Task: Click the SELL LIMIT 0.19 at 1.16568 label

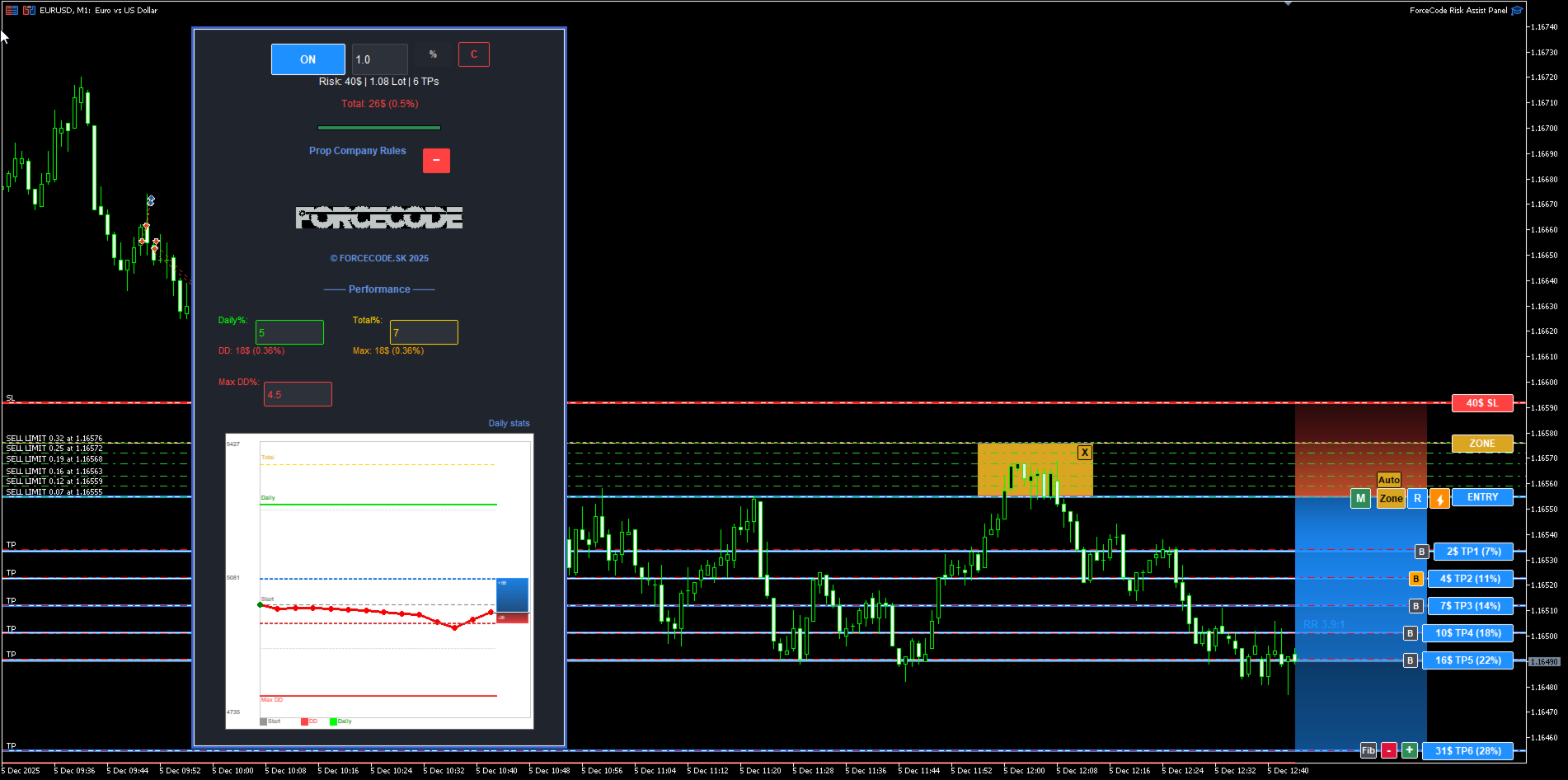Action: tap(54, 459)
